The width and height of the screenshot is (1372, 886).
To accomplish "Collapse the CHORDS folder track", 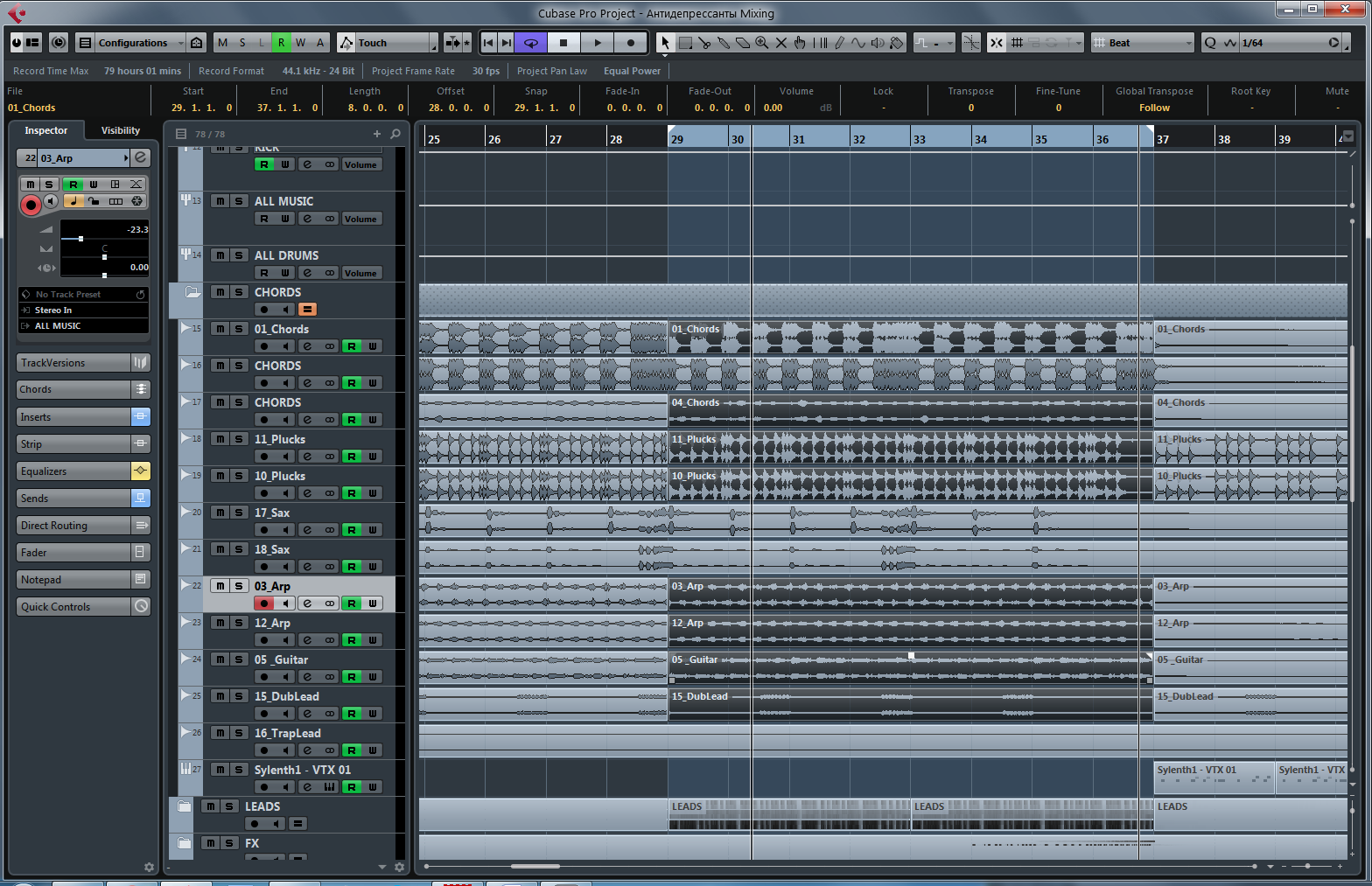I will [x=192, y=292].
